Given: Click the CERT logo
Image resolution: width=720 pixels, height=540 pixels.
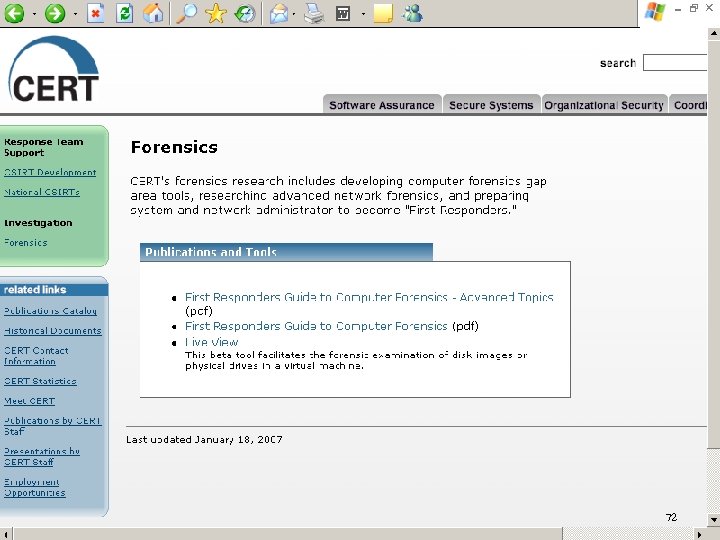Looking at the screenshot, I should click(x=54, y=69).
